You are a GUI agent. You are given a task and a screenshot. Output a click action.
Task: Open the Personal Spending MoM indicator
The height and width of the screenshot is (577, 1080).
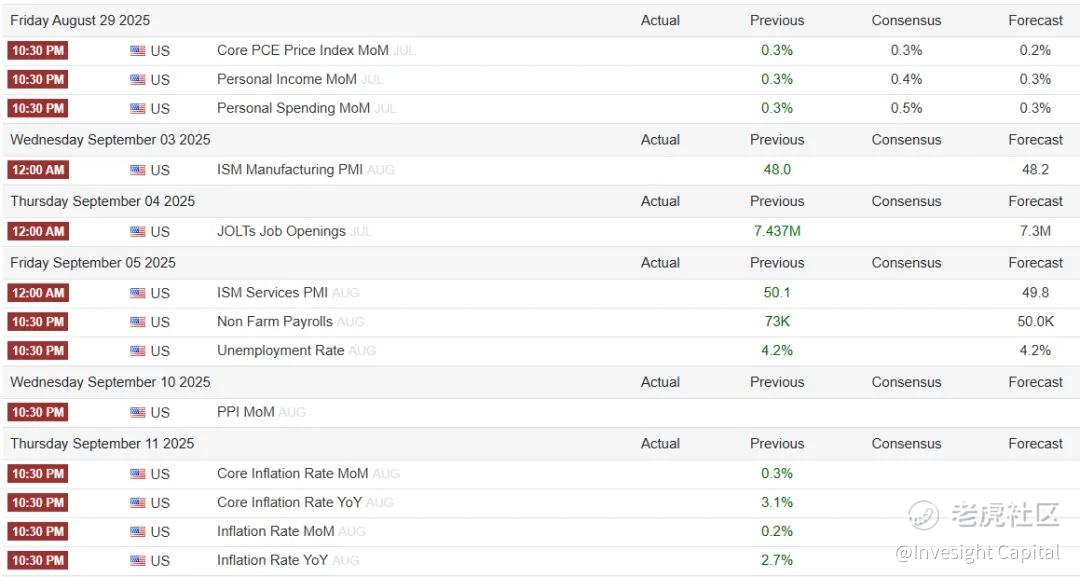tap(293, 108)
